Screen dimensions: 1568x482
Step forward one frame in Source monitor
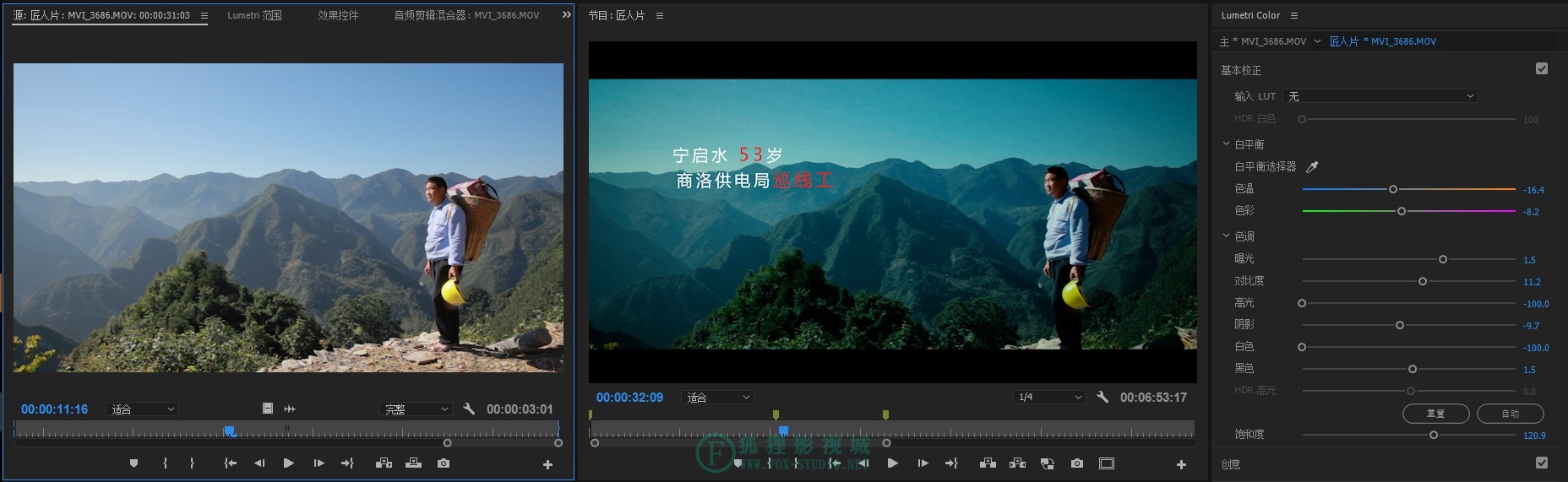click(x=318, y=463)
